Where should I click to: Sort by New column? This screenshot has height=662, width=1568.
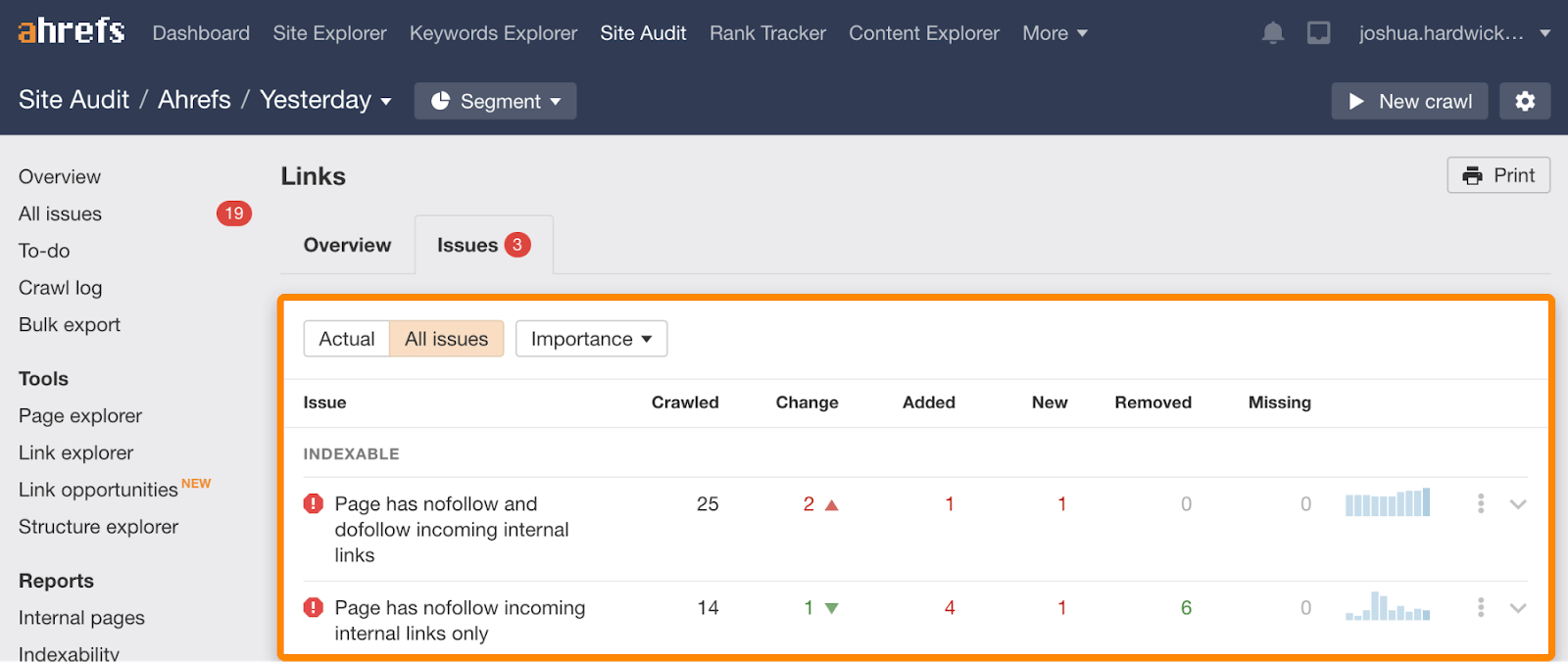point(1050,402)
